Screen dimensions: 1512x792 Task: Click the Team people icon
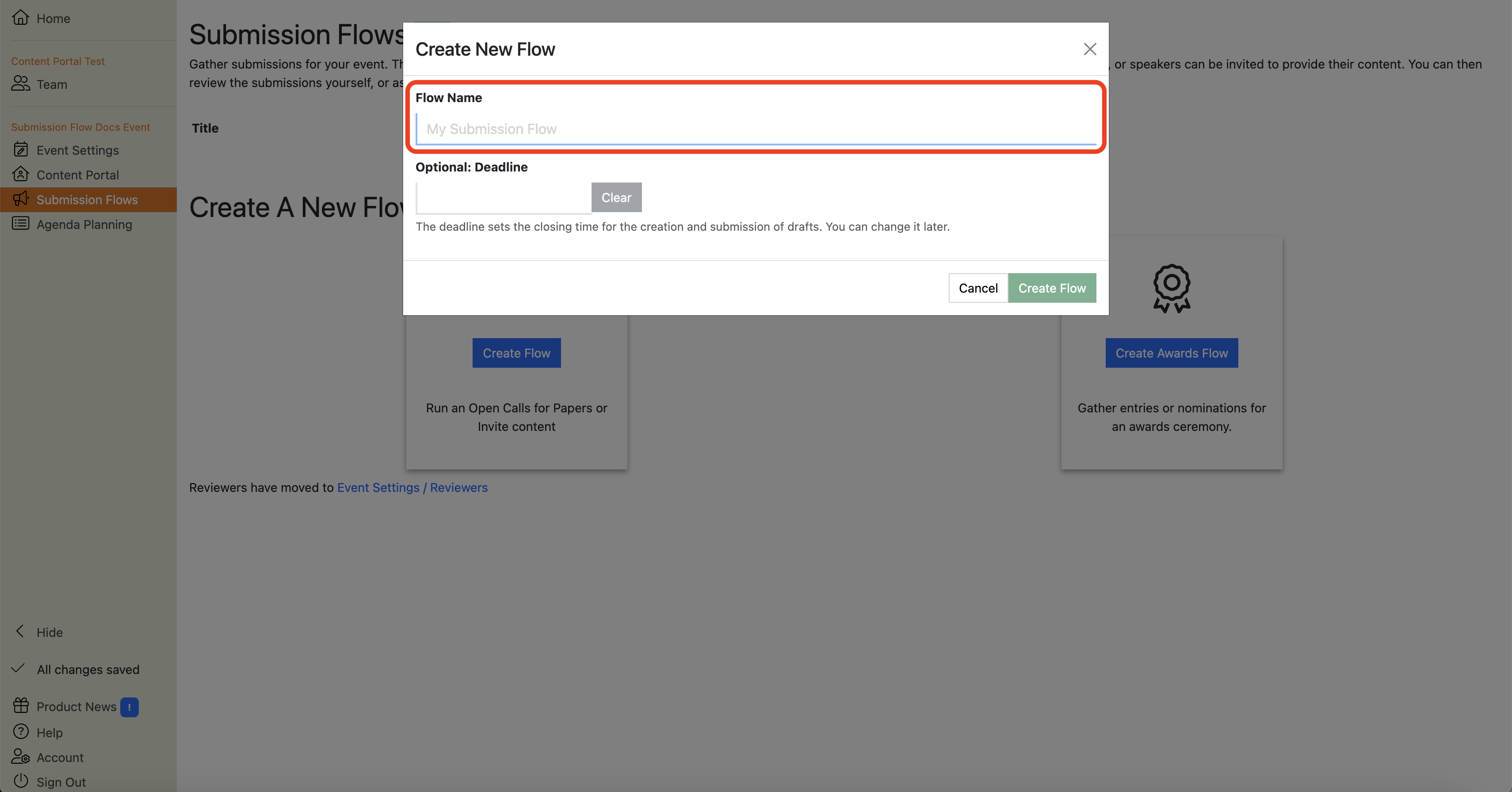click(20, 84)
